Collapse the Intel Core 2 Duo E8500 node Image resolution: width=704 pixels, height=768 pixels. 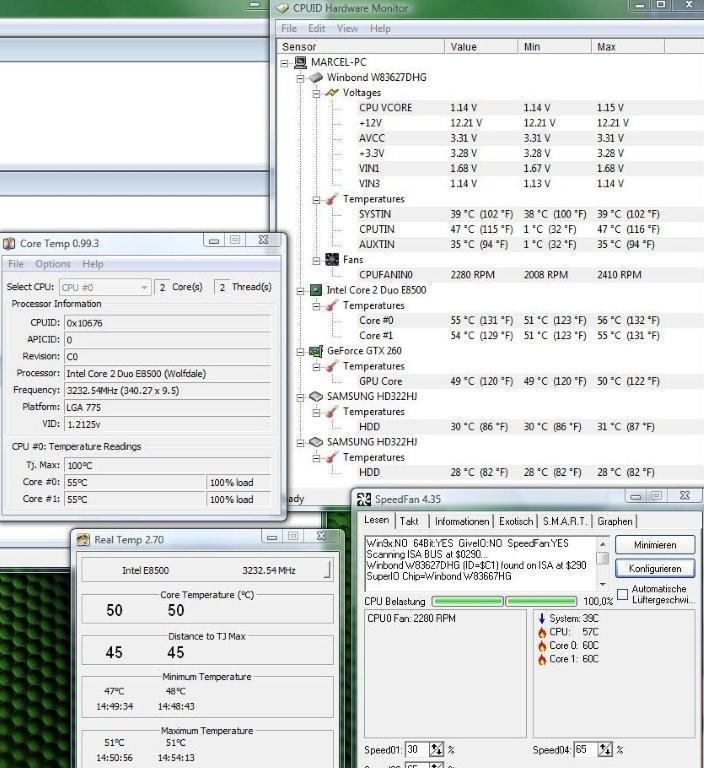click(300, 290)
